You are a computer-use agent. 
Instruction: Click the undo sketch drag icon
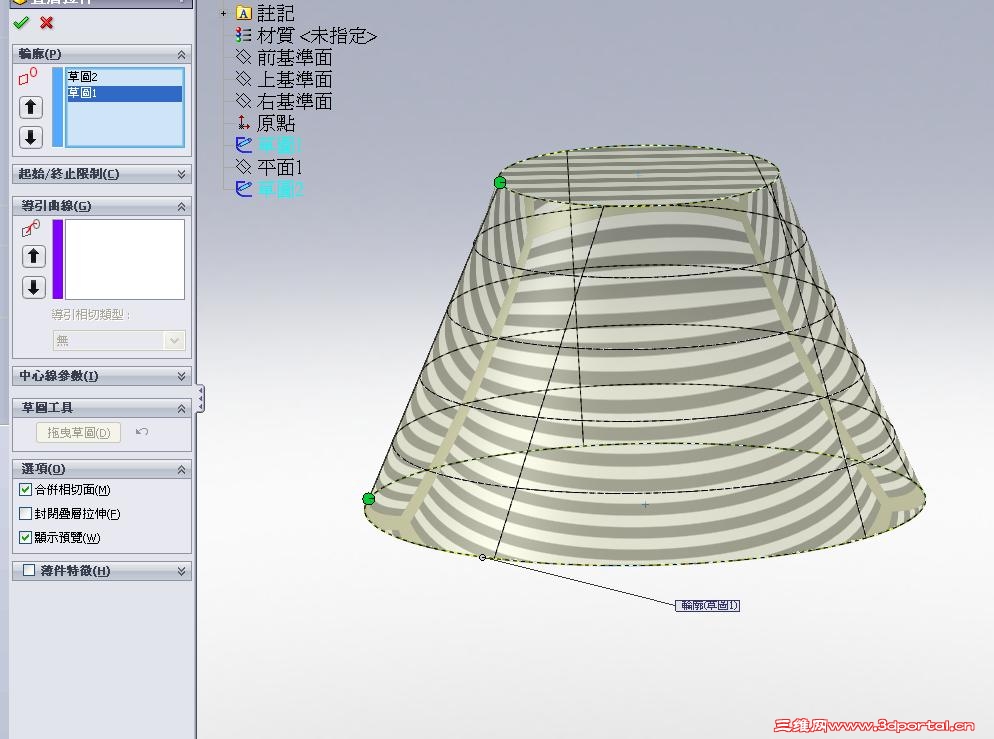pyautogui.click(x=141, y=432)
